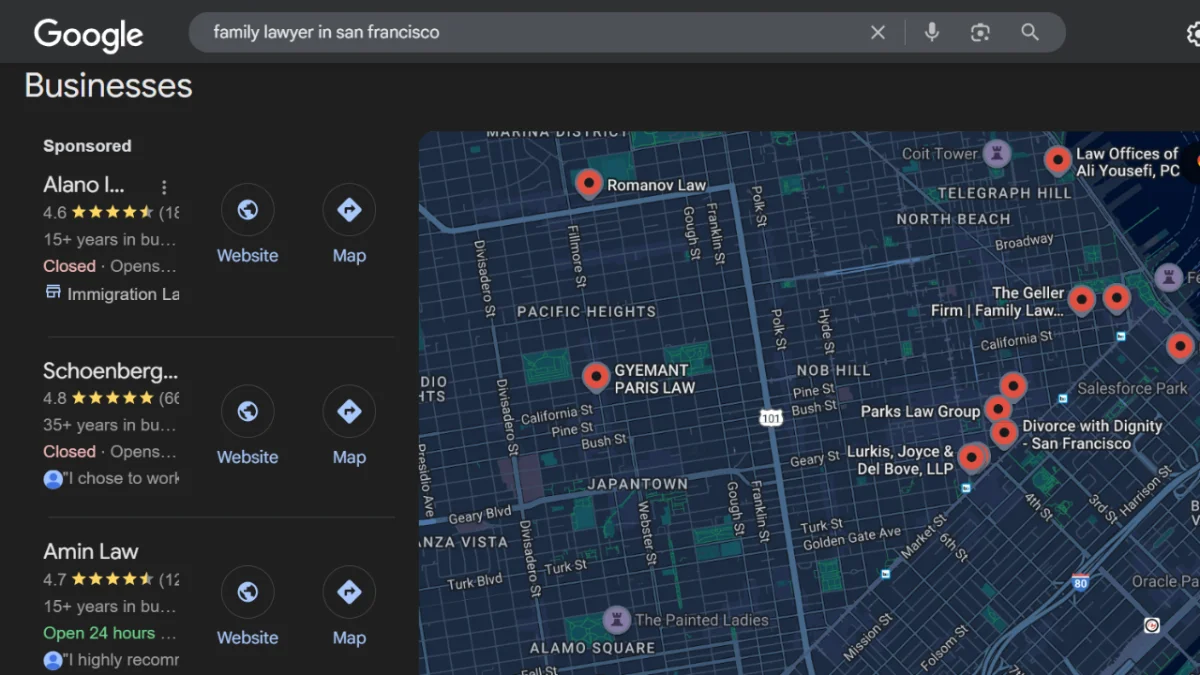
Task: Click the Parks Law Group map pin
Action: [997, 408]
